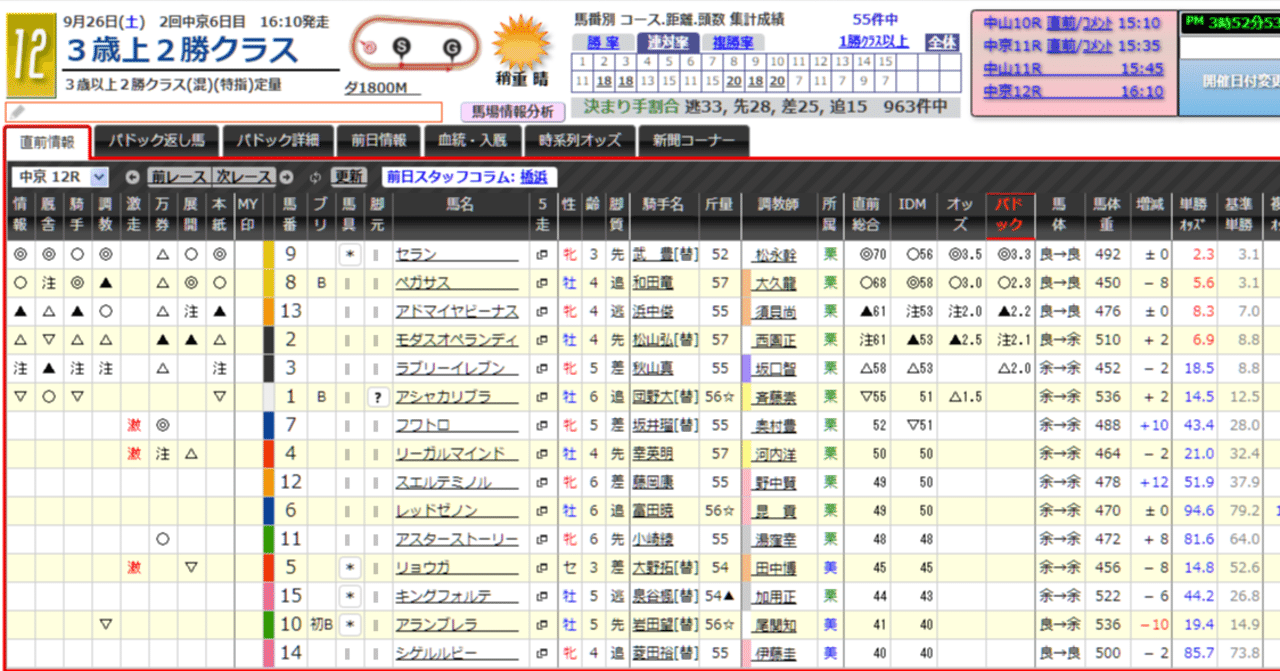Switch stats to 全体 instead of 1勝クラス以上
Viewport: 1280px width, 671px height.
(940, 41)
